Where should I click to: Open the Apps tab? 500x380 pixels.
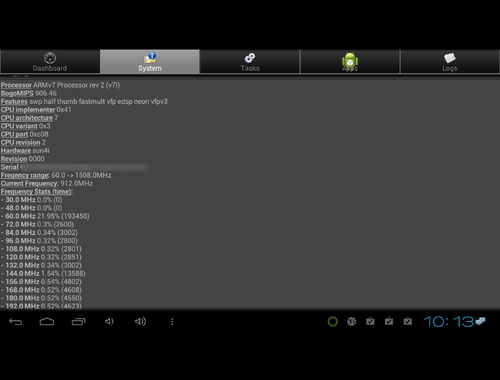click(x=350, y=61)
